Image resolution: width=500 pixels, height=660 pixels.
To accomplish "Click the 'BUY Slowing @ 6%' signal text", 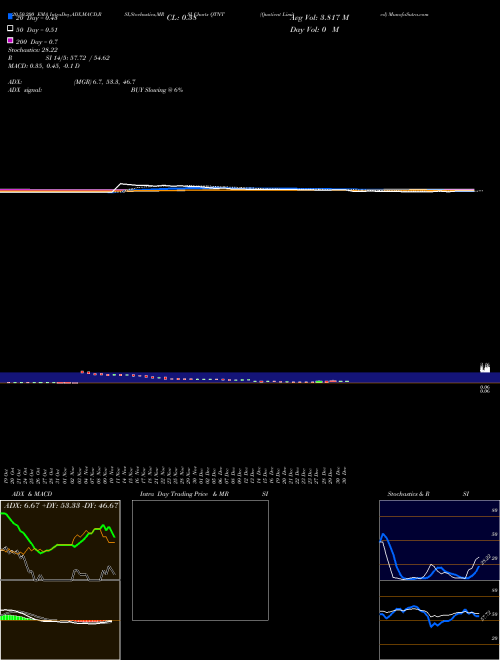I will tap(157, 90).
